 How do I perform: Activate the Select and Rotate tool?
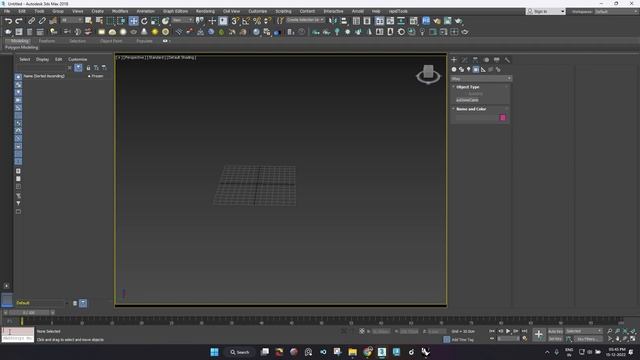(x=144, y=21)
